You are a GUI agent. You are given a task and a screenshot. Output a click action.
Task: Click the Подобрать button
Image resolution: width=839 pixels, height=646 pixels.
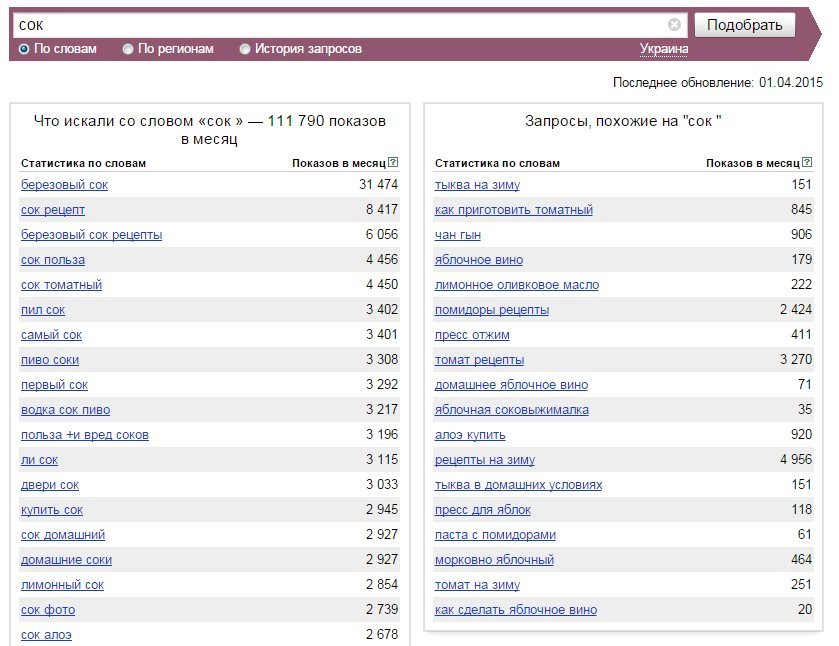pos(744,25)
